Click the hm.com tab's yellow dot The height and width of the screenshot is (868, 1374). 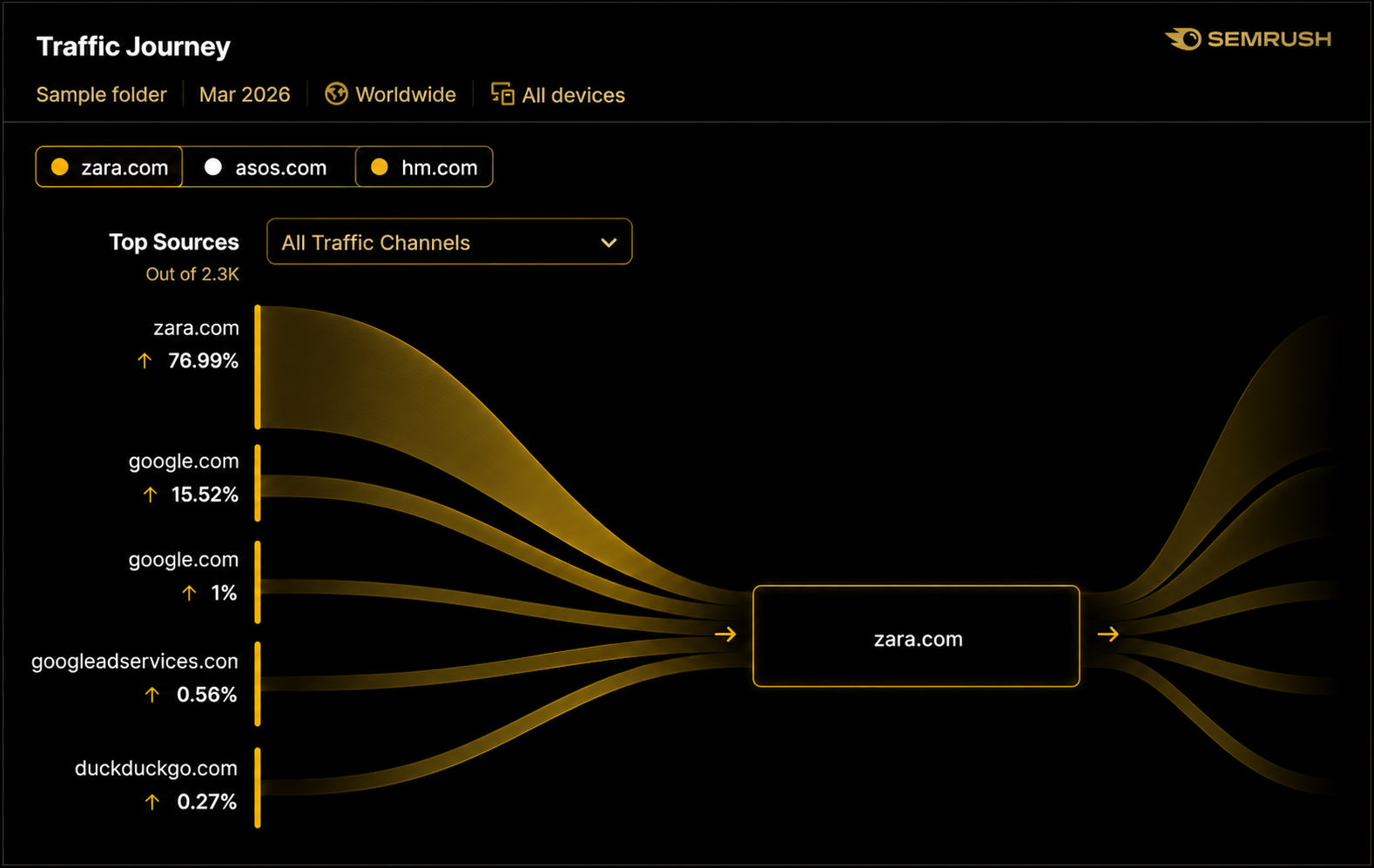[380, 167]
